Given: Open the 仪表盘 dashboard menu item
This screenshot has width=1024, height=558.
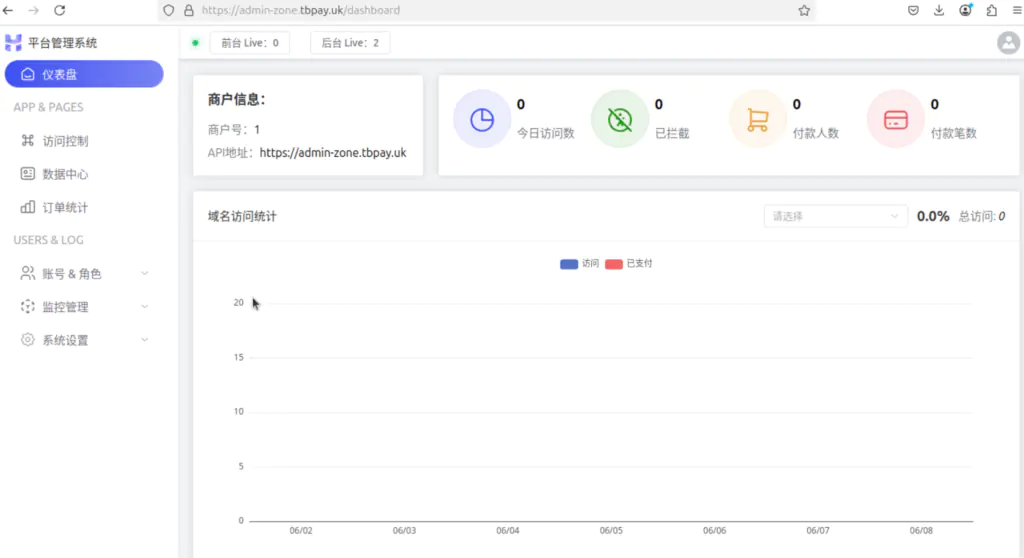Looking at the screenshot, I should (x=84, y=74).
